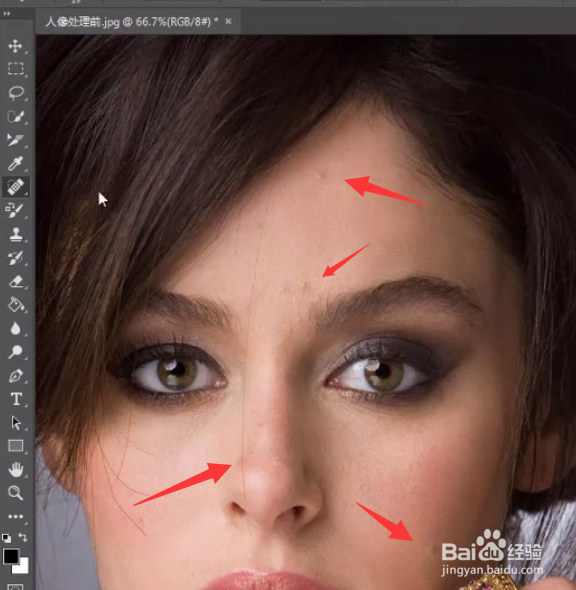Select the Spot Healing Brush tool

point(15,187)
